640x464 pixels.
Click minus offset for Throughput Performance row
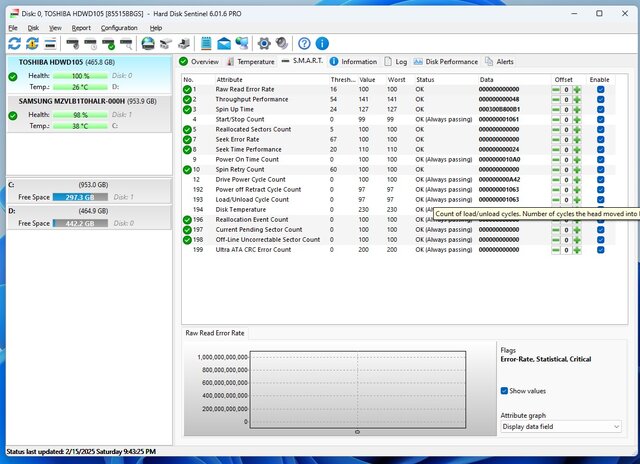[x=556, y=99]
